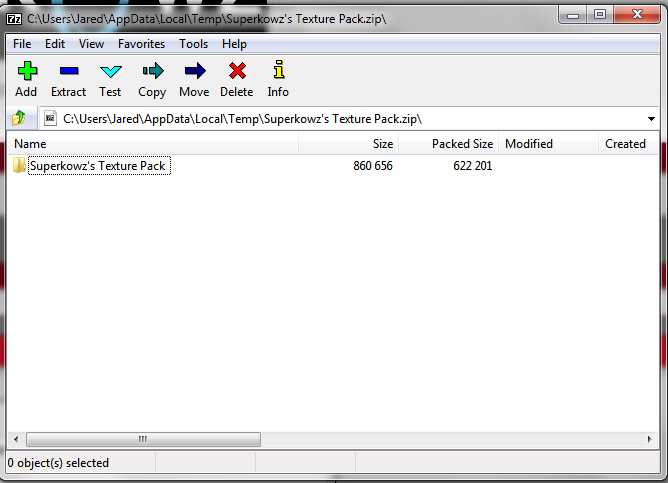Image resolution: width=668 pixels, height=483 pixels.
Task: Open the File menu
Action: point(22,44)
